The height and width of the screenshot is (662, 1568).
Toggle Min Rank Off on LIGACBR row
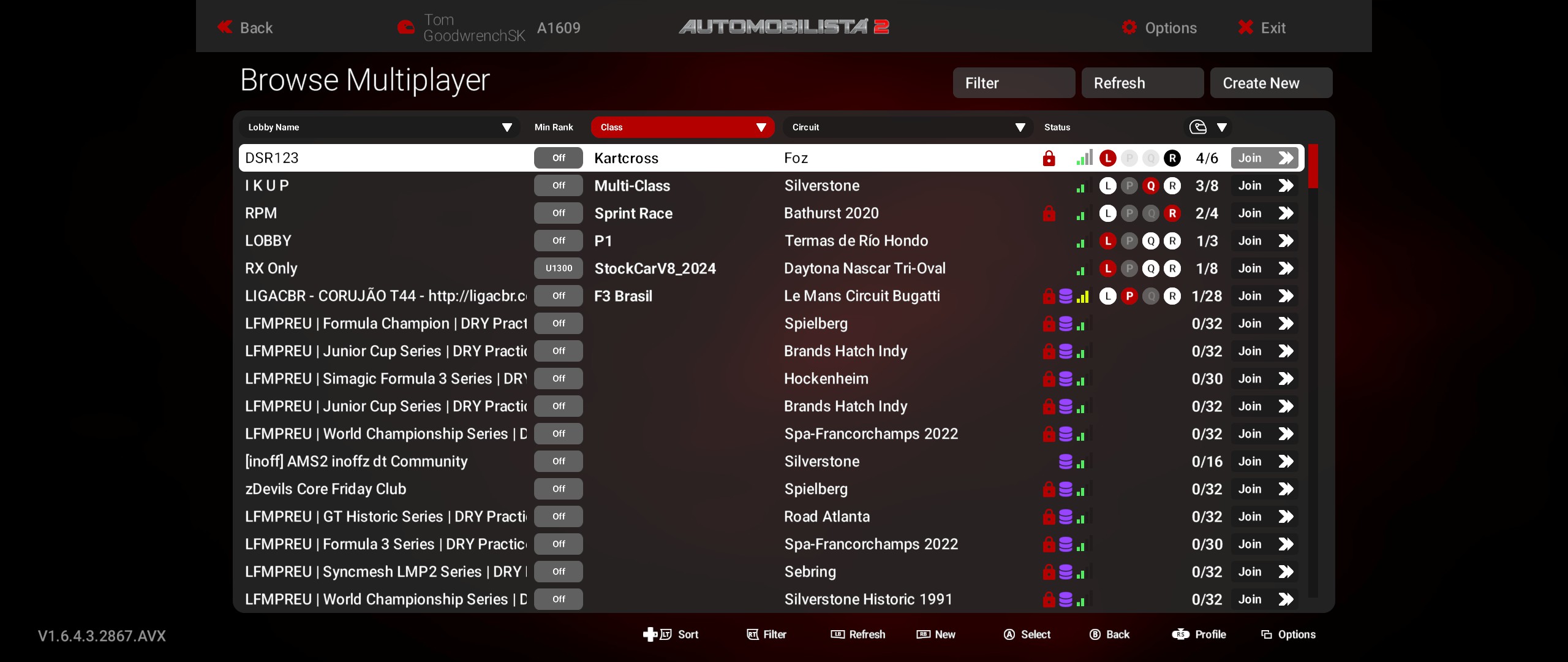[x=559, y=296]
